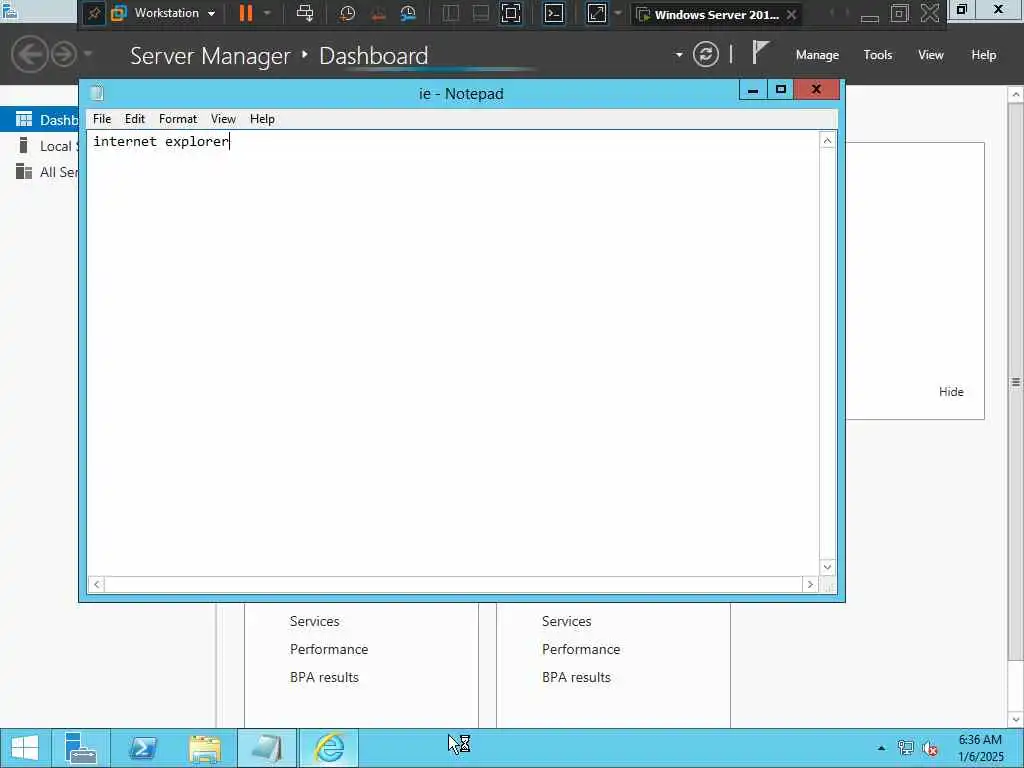Viewport: 1024px width, 768px height.
Task: Select Local Server in the sidebar
Action: tap(39, 146)
